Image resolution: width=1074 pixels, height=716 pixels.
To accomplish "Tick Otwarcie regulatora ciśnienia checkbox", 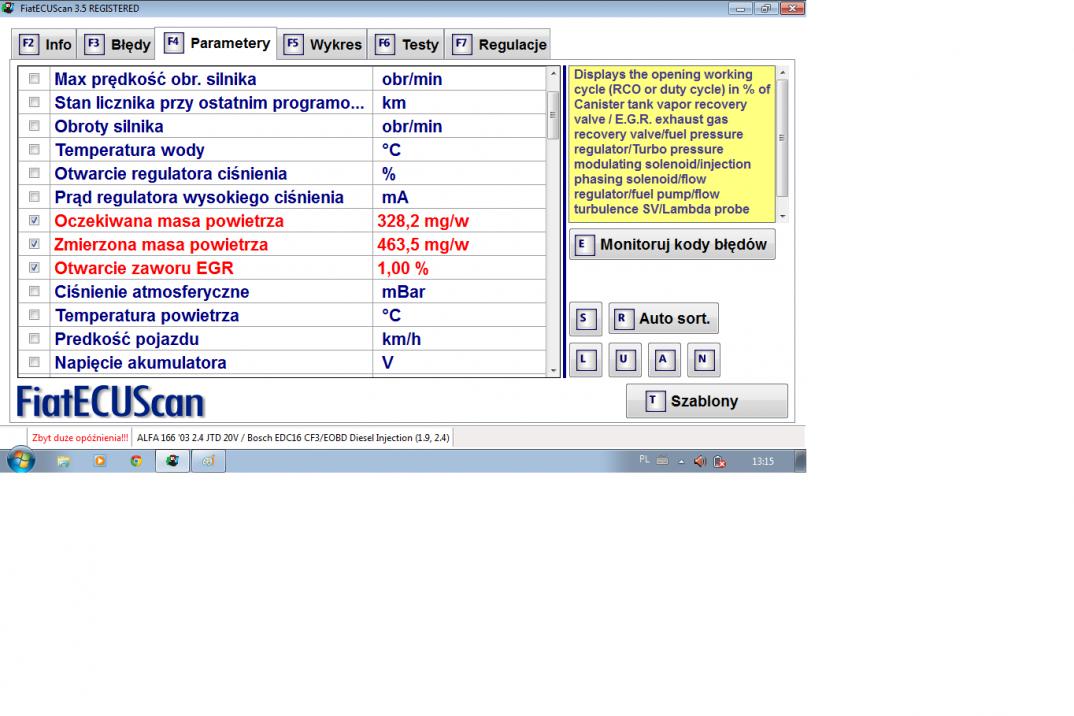I will click(34, 173).
